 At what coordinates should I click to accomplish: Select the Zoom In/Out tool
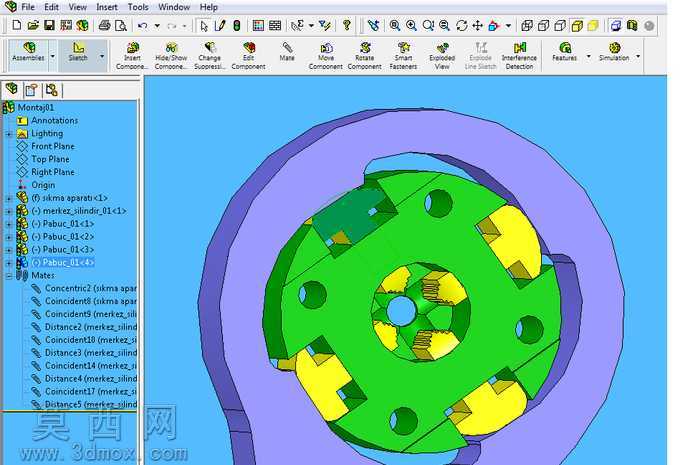click(428, 26)
